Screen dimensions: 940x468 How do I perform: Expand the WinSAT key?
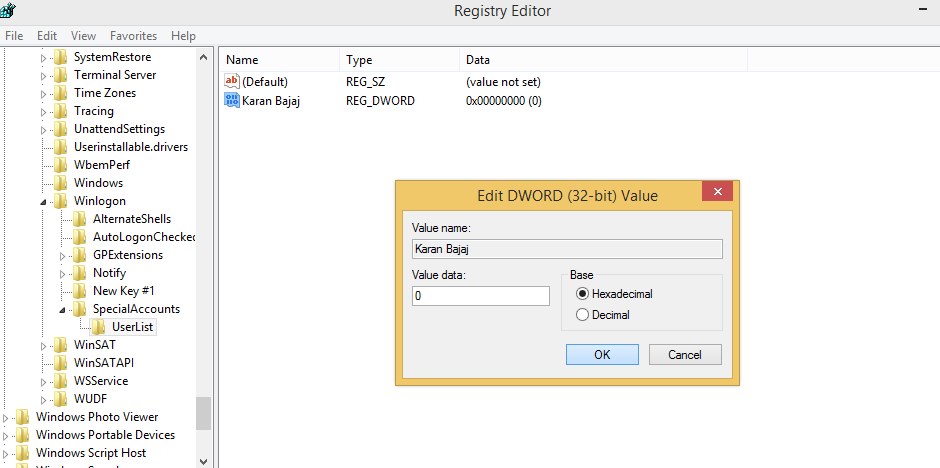pos(43,346)
